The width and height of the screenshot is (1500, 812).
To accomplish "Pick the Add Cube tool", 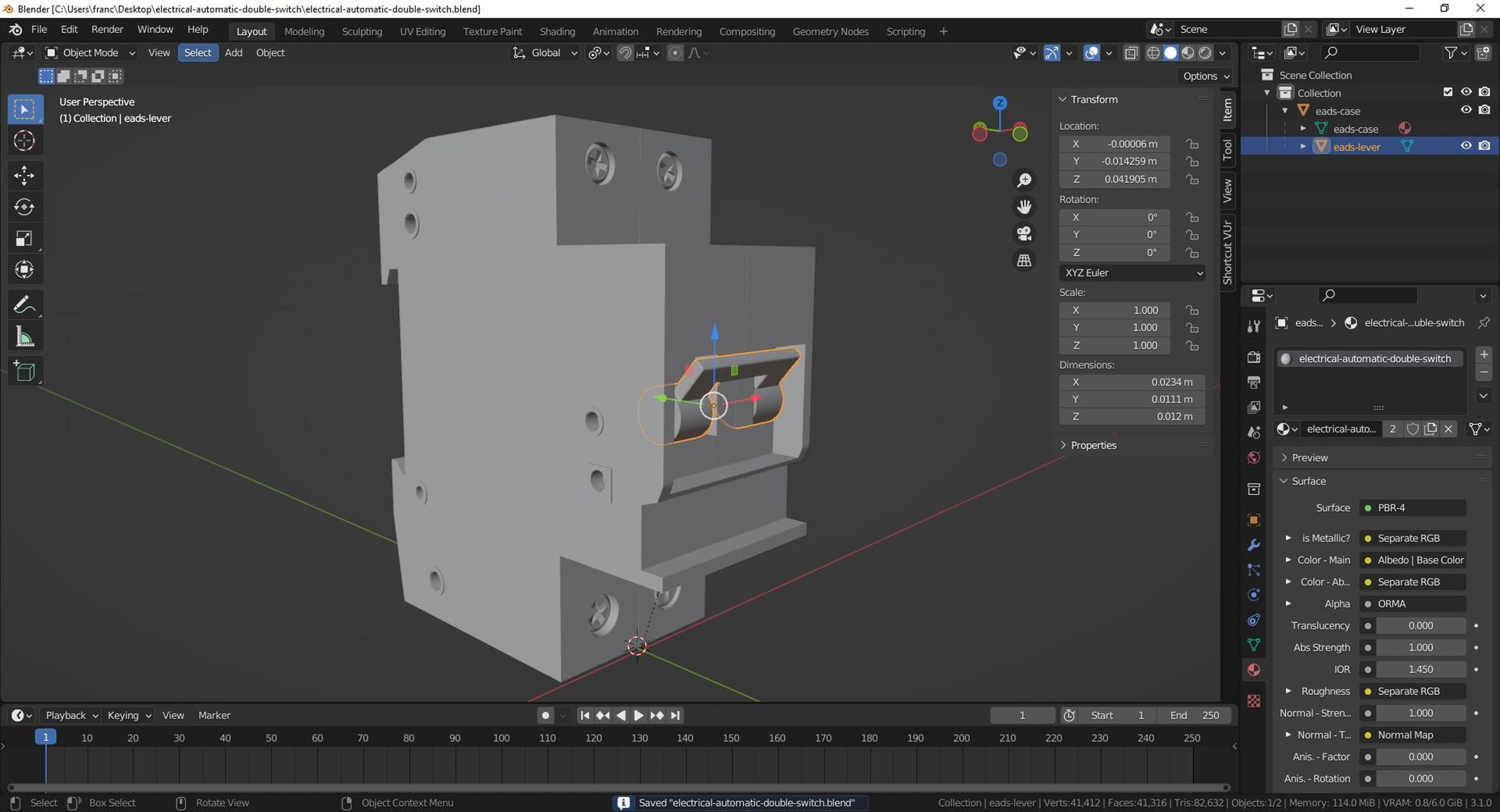I will pyautogui.click(x=24, y=371).
